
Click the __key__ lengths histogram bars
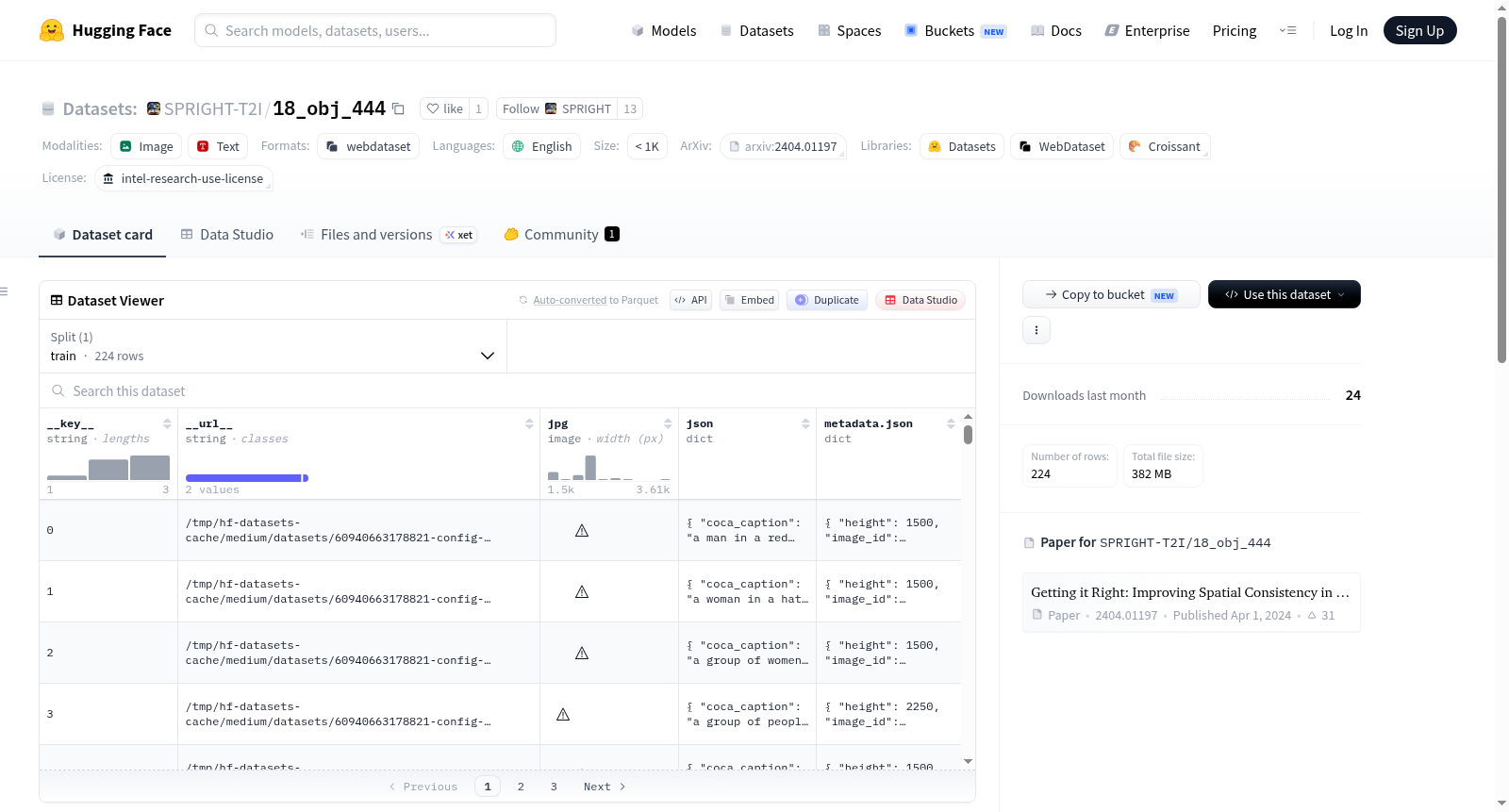[108, 468]
